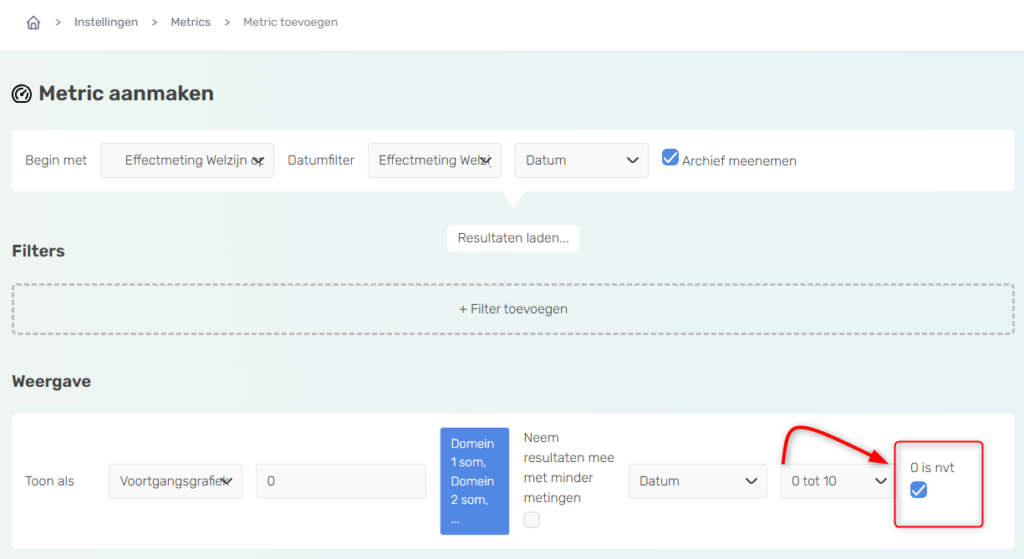Click the Filters section heading
The height and width of the screenshot is (559, 1024).
(39, 251)
